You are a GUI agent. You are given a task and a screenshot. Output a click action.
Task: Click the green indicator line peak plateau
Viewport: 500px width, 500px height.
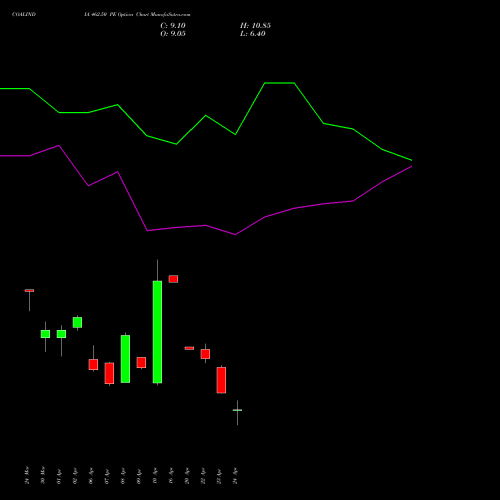pyautogui.click(x=279, y=83)
